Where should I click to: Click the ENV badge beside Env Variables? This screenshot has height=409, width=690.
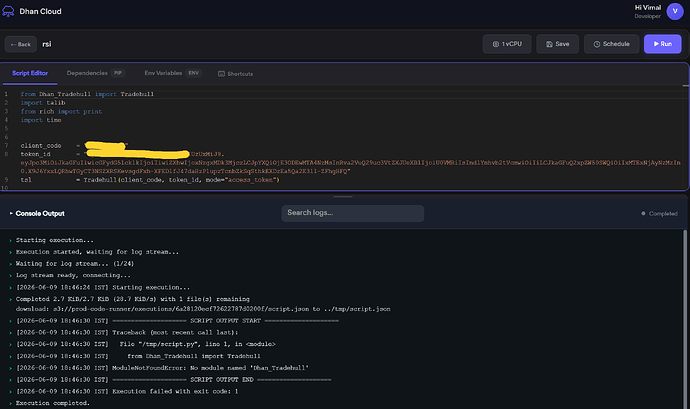[x=194, y=73]
